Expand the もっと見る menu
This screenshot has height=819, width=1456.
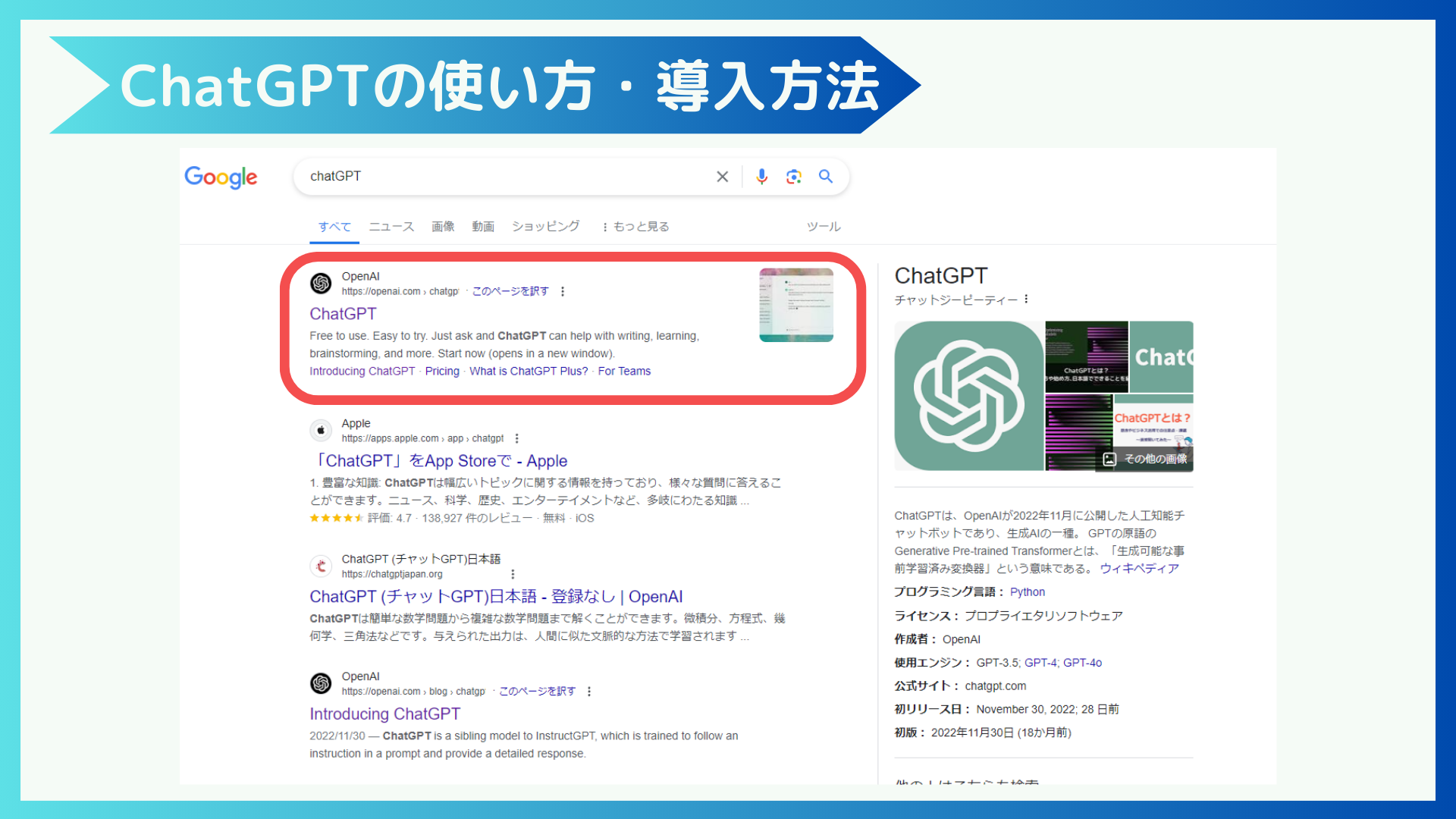635,227
